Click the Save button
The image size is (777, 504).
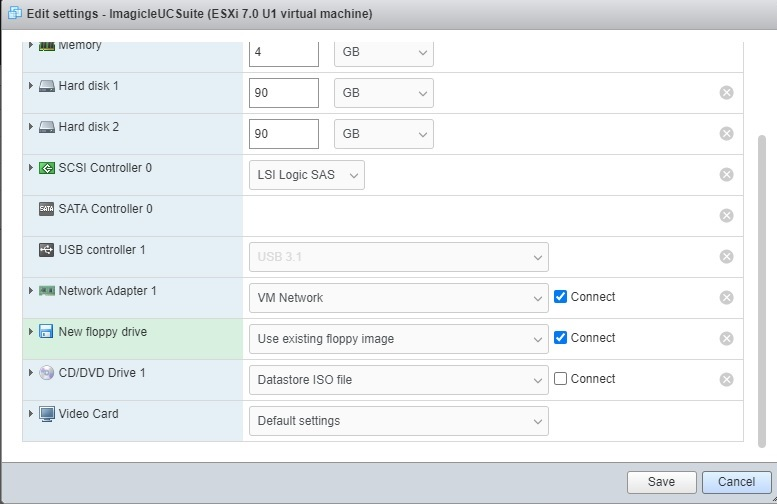pos(661,482)
